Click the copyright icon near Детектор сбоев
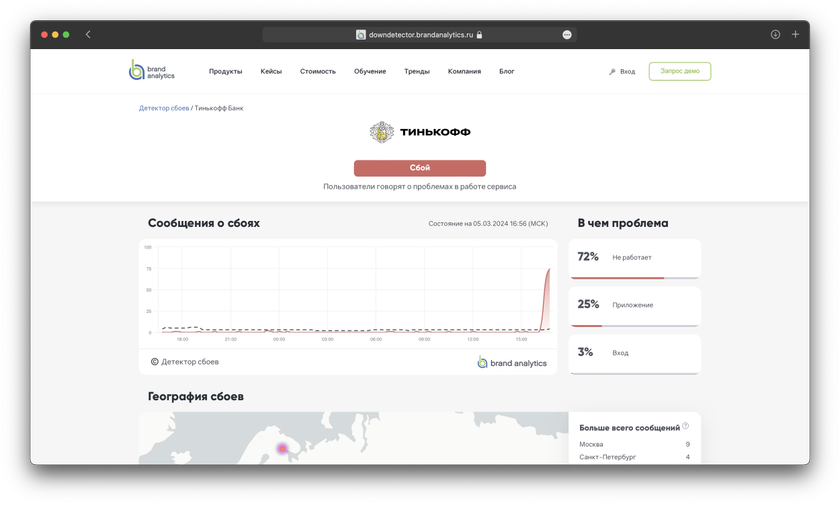This screenshot has width=840, height=505. coord(154,362)
